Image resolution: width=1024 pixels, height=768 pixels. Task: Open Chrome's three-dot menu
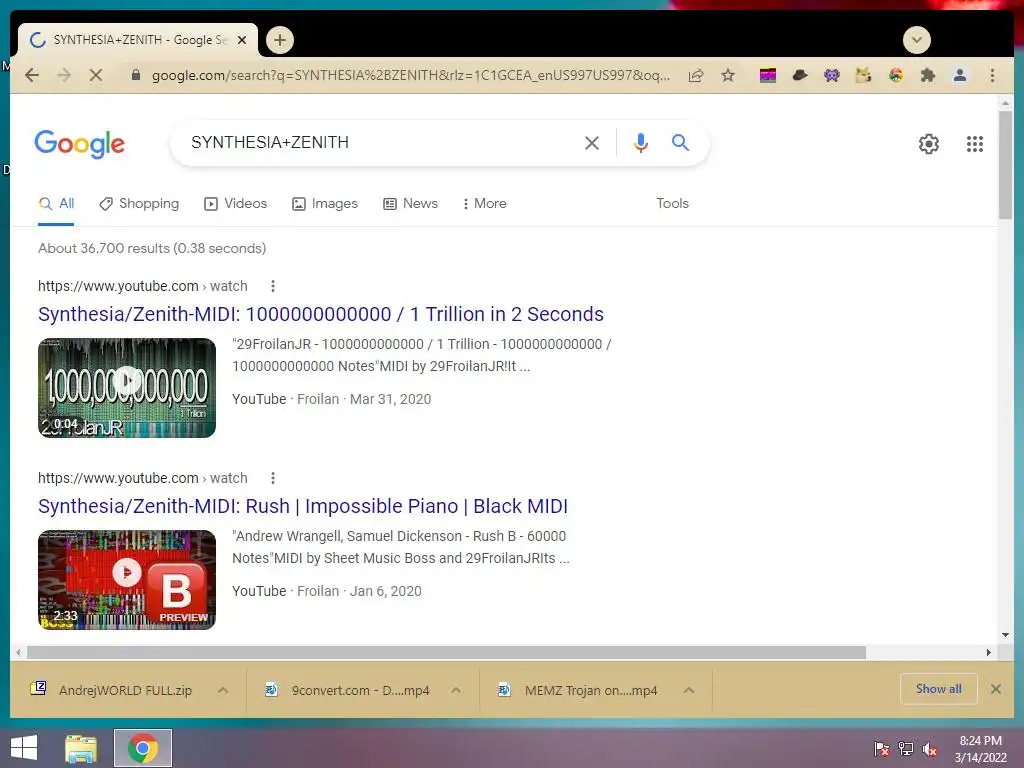click(x=992, y=75)
